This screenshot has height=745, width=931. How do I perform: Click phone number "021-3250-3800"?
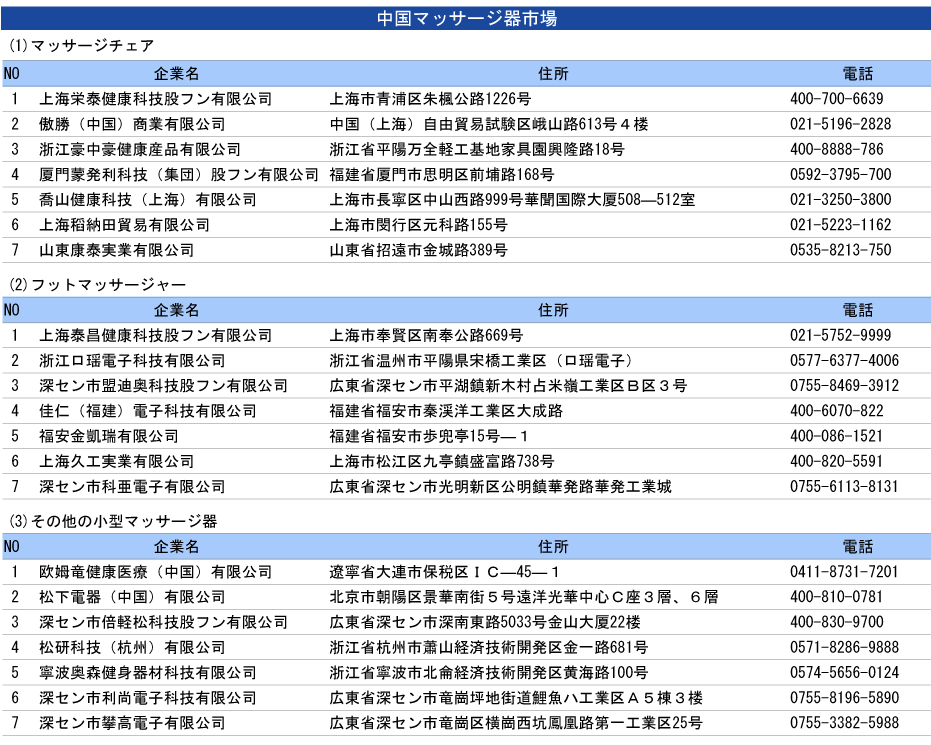[x=841, y=199]
